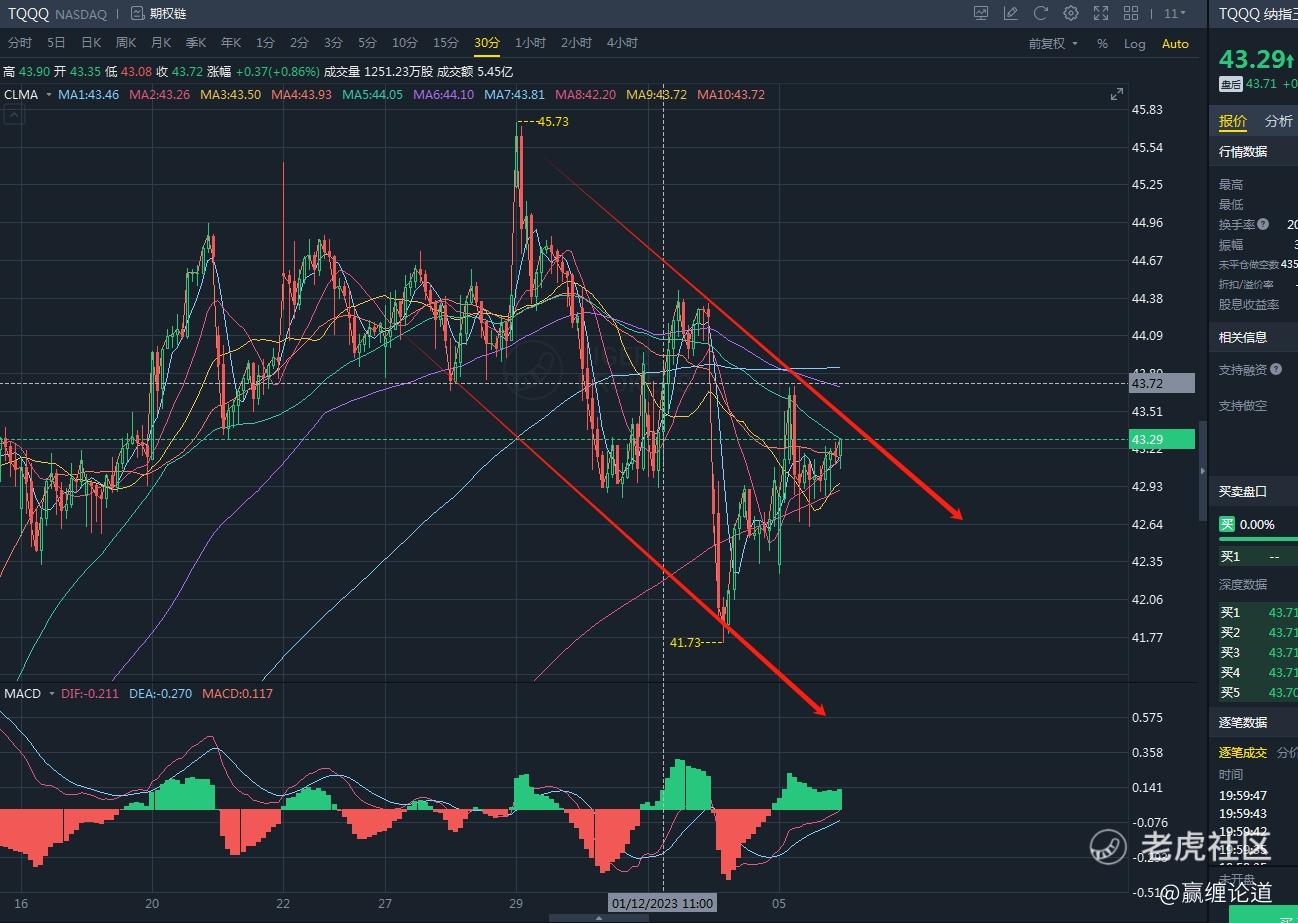Click the TQQQ ticker symbol in the header
The height and width of the screenshot is (923, 1298).
(x=29, y=14)
